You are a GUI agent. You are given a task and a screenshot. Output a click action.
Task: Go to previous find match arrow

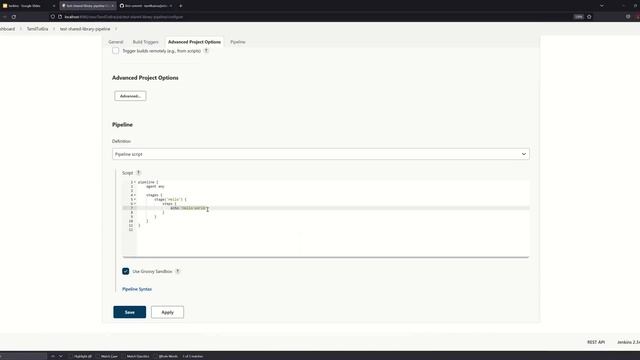(x=53, y=356)
